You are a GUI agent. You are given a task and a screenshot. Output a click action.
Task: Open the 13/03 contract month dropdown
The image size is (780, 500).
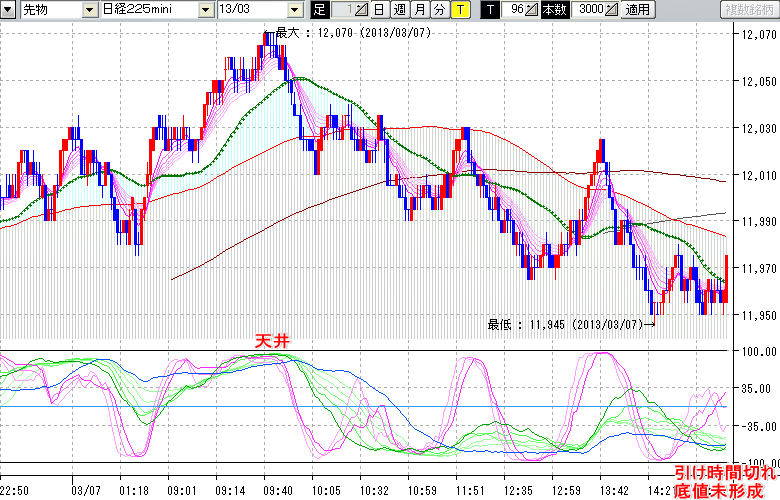coord(295,10)
